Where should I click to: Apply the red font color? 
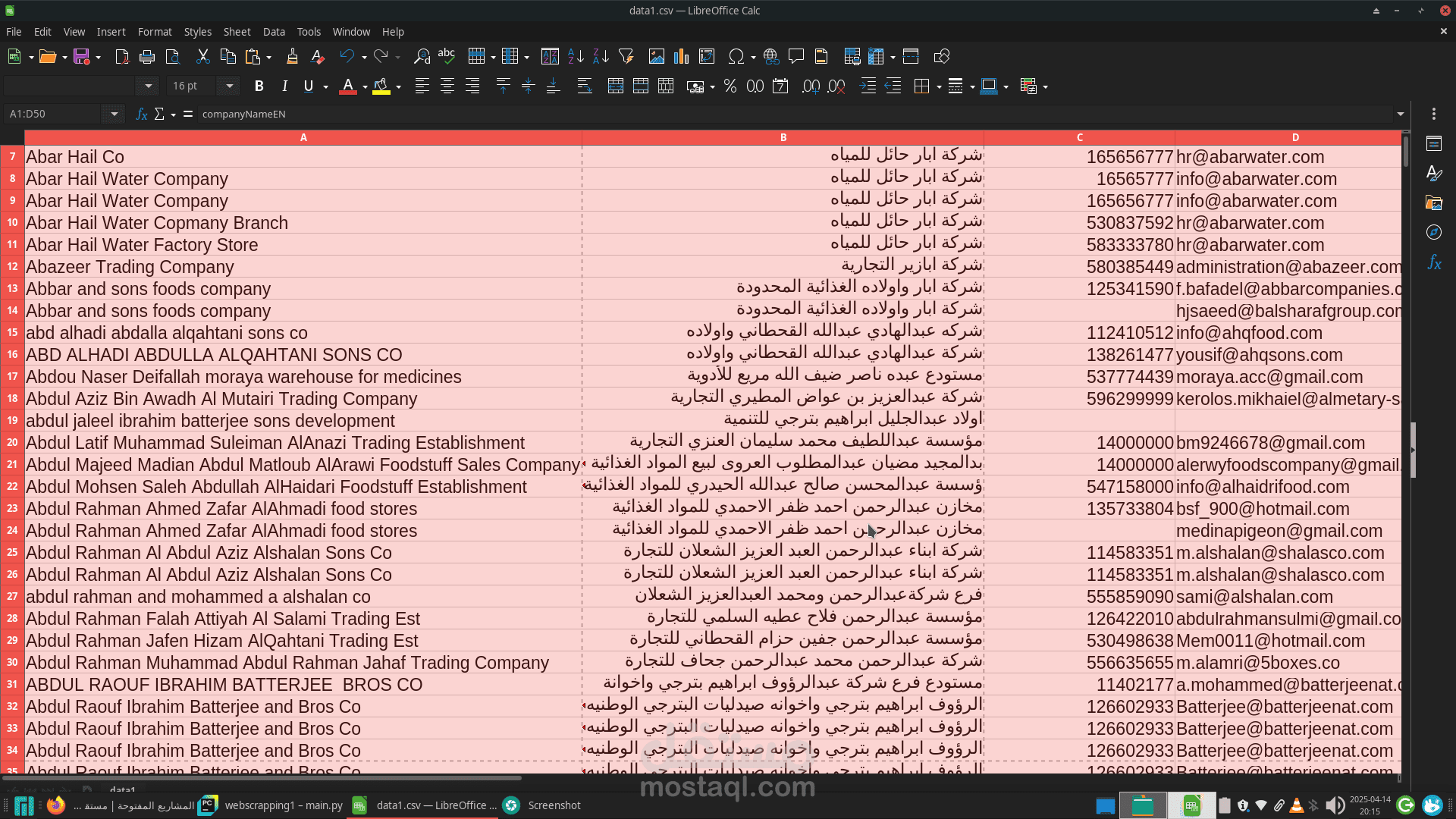[348, 86]
